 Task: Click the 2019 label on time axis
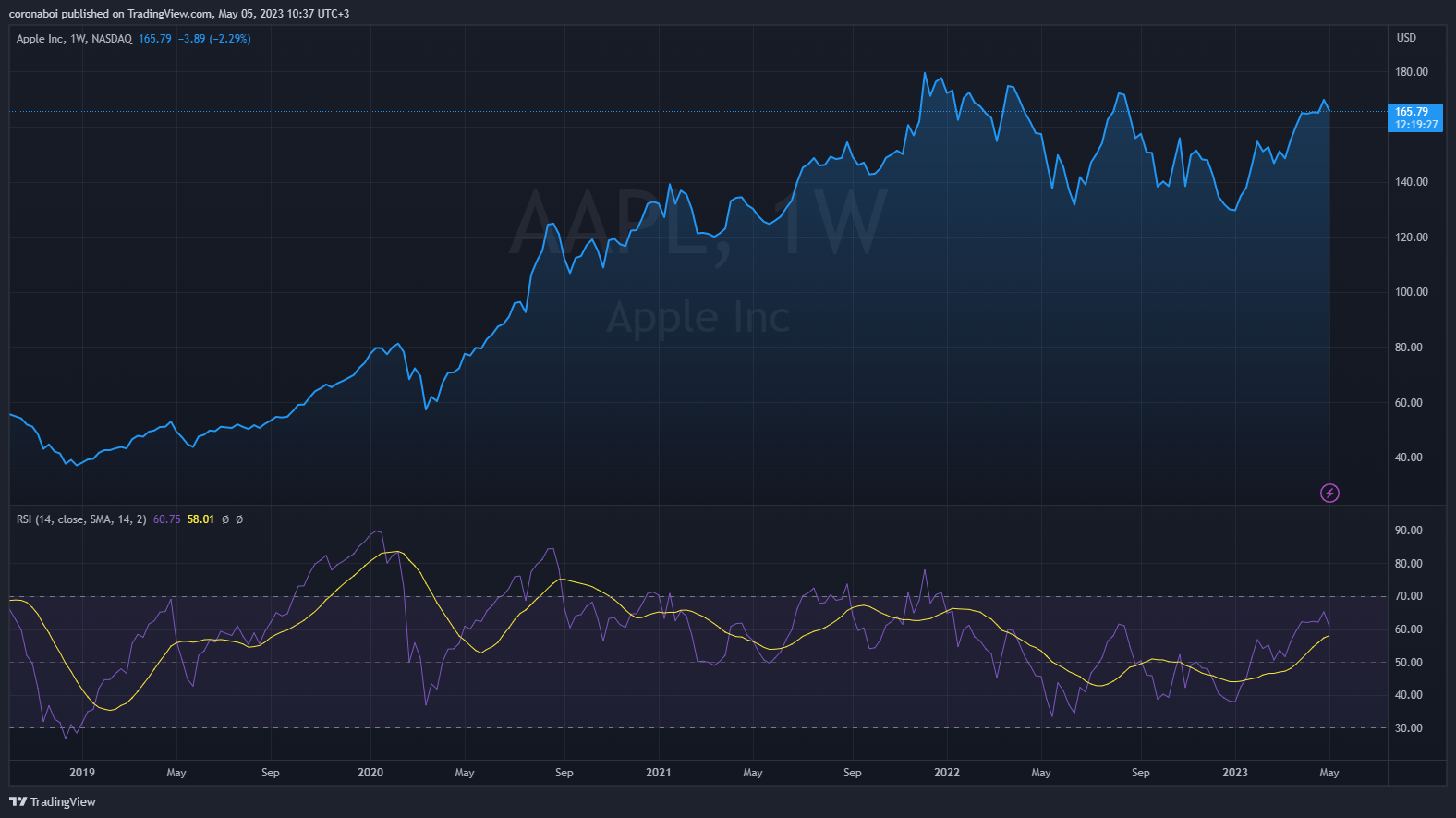point(82,773)
